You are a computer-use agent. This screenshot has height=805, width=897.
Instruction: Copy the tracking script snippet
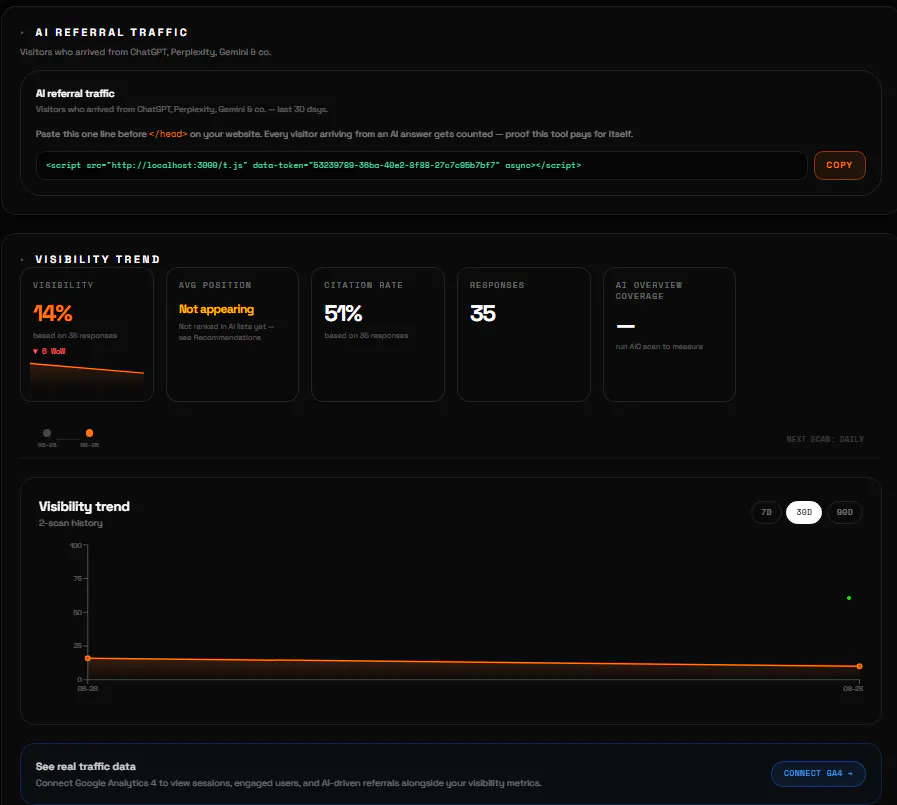pos(839,165)
